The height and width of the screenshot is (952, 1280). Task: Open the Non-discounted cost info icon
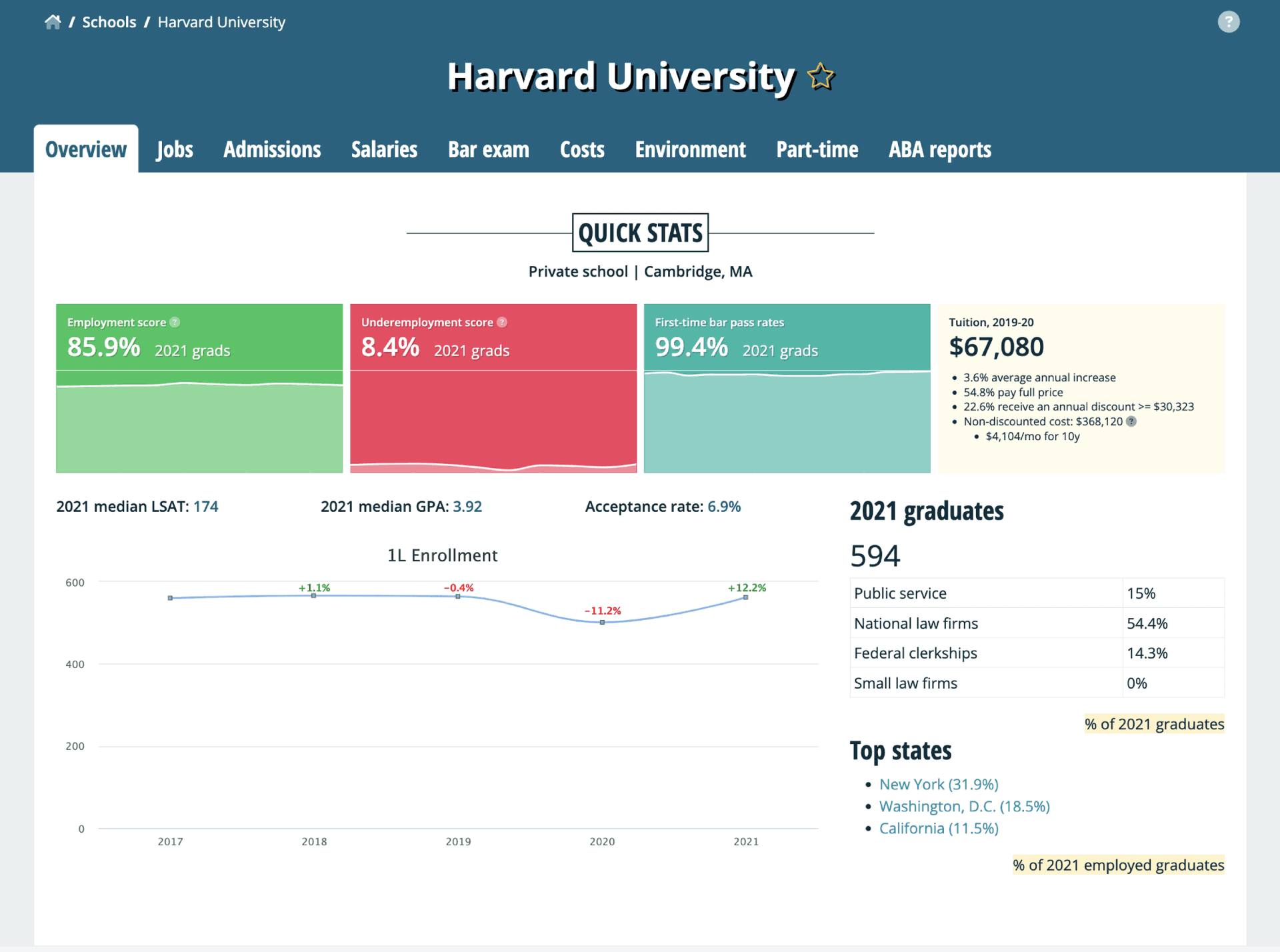tap(1131, 421)
